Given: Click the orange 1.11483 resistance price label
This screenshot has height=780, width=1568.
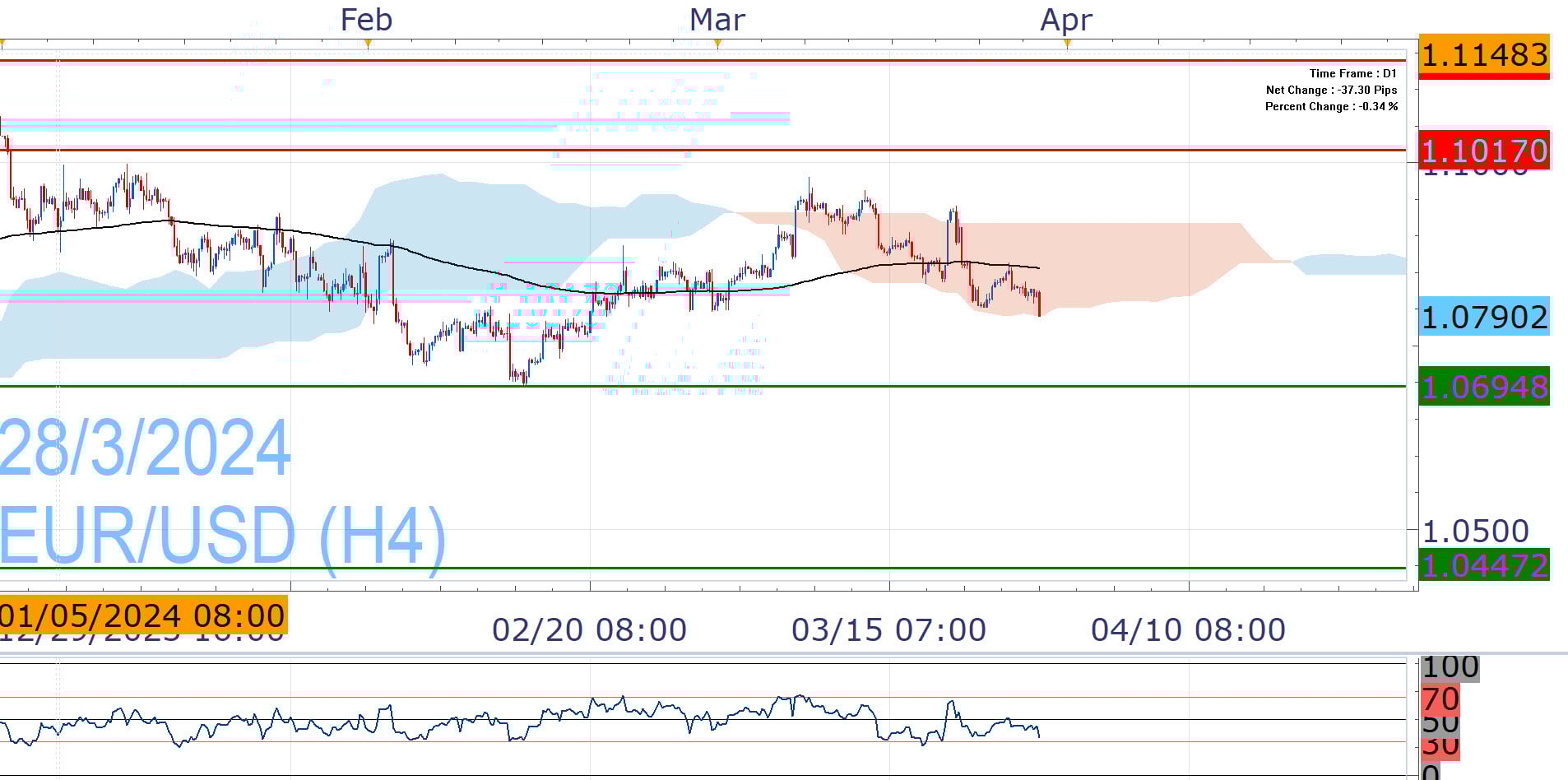Looking at the screenshot, I should (x=1483, y=55).
